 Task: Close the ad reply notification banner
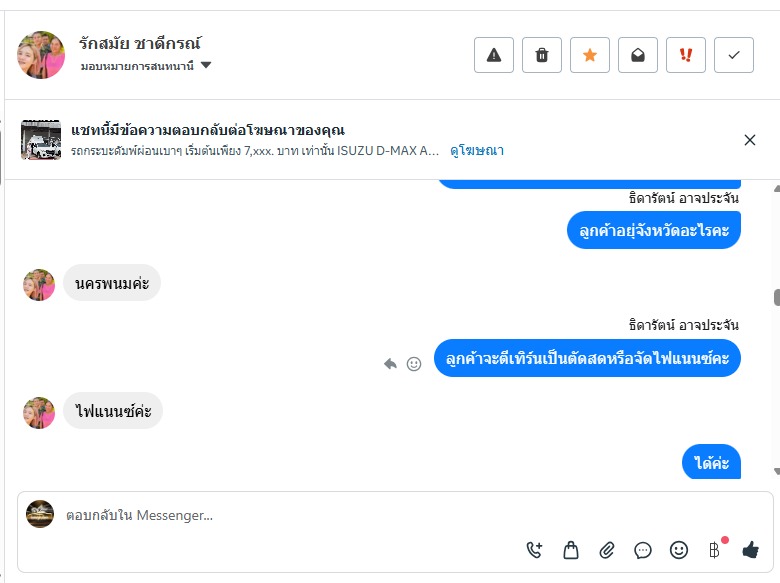(x=750, y=140)
